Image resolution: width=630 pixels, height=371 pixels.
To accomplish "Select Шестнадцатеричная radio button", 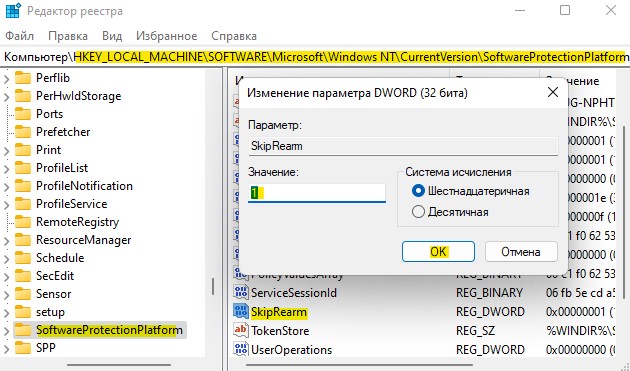I will [418, 191].
